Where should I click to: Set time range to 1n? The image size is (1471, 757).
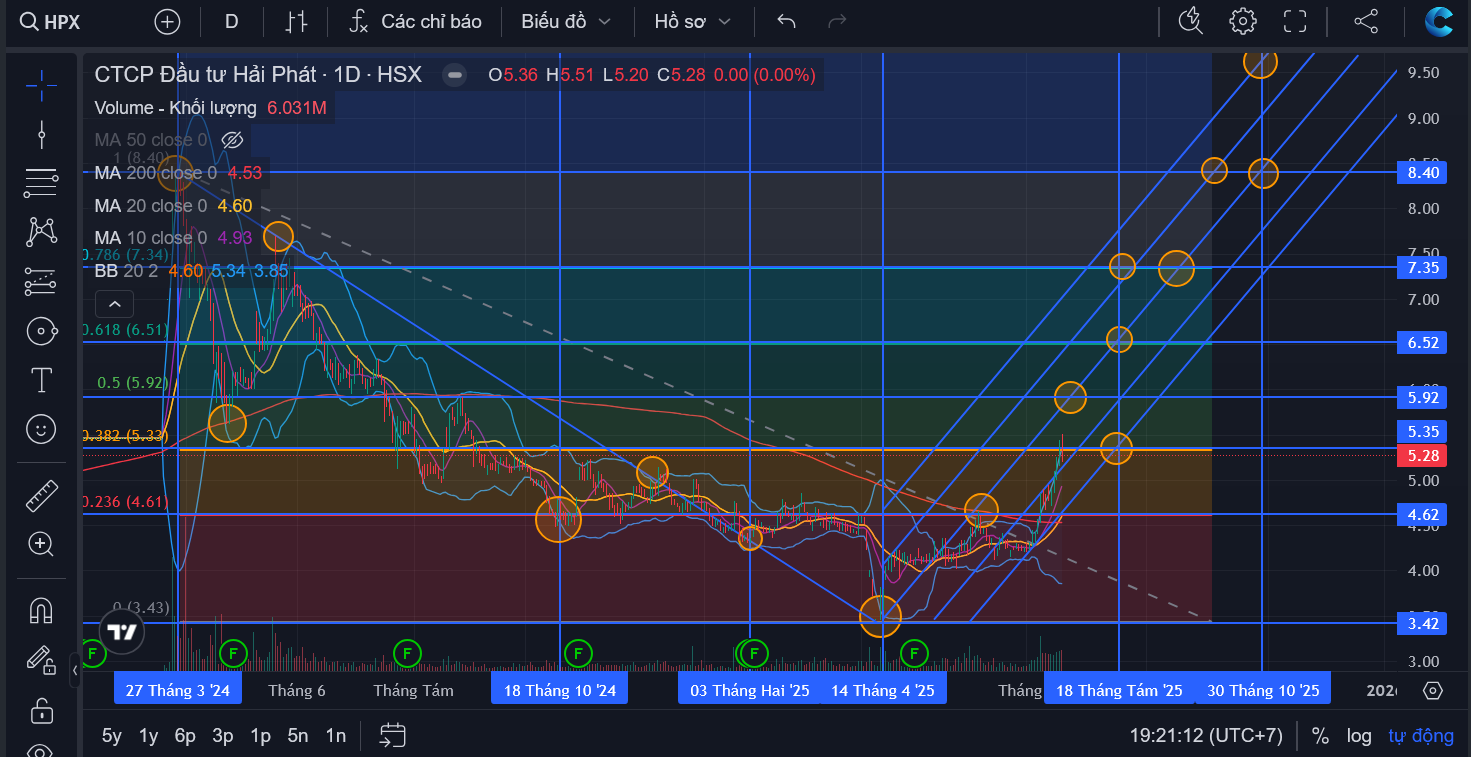pos(336,736)
